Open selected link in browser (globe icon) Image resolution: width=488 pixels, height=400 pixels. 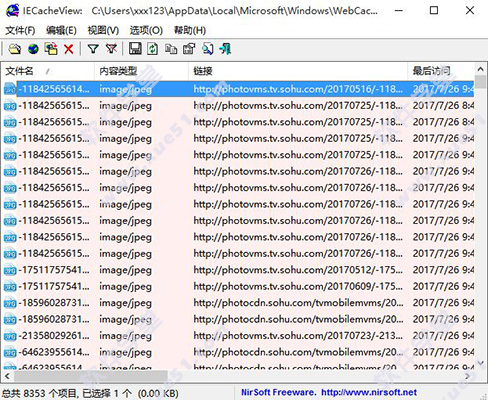(33, 49)
